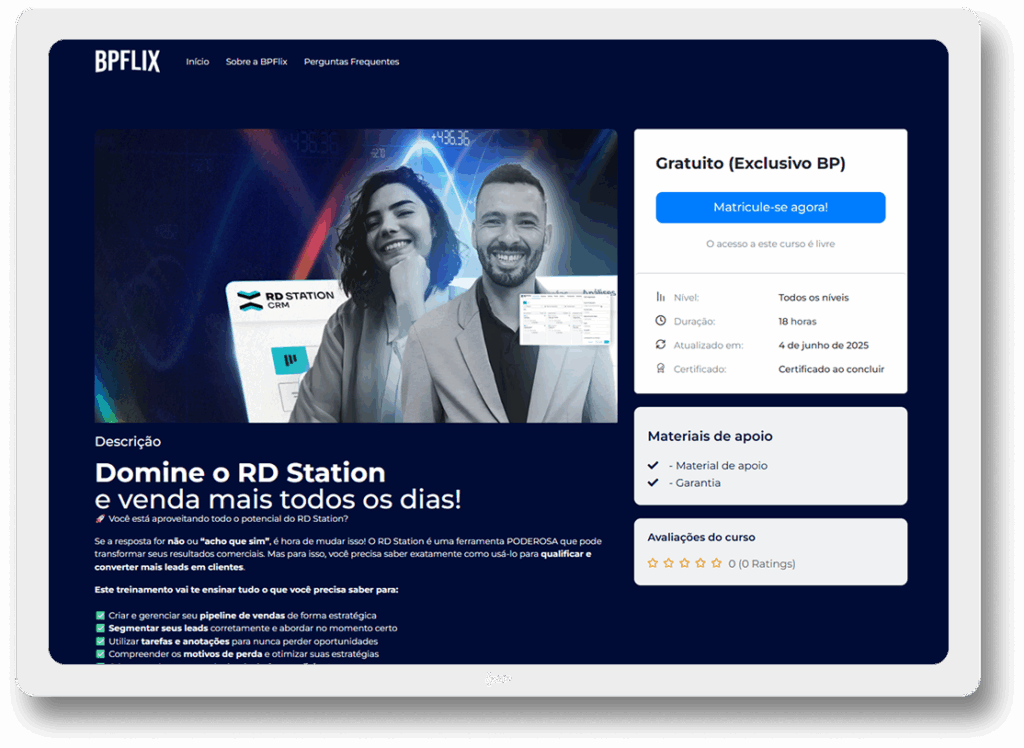Click the Duração clock icon
1024x748 pixels.
660,321
